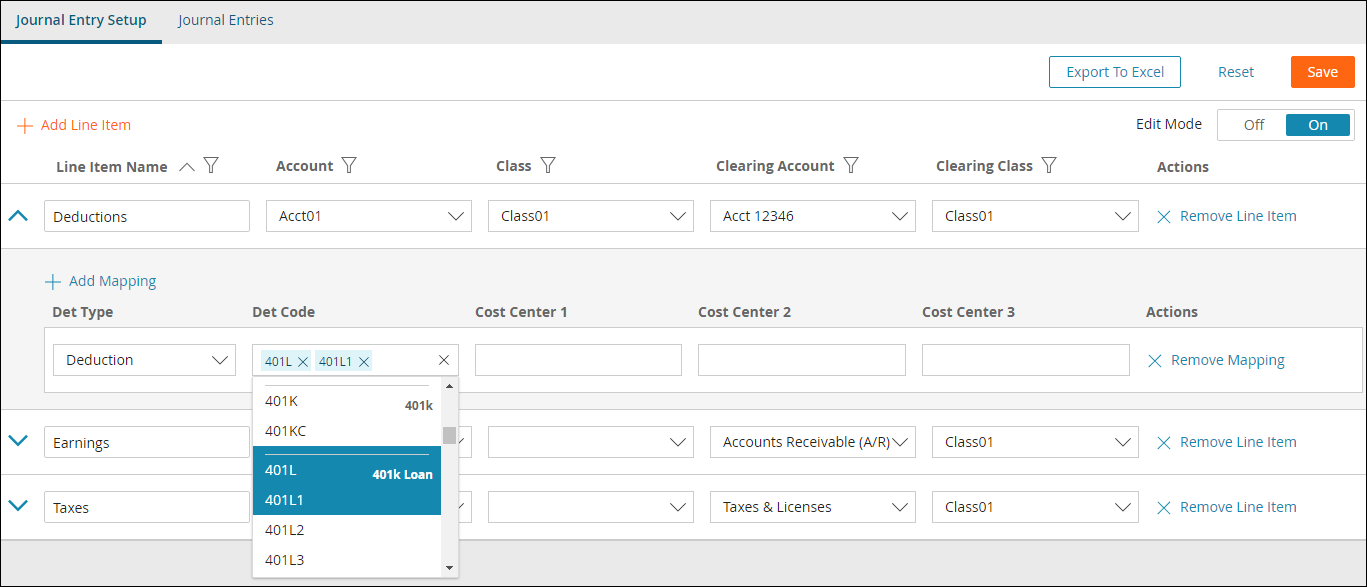Viewport: 1367px width, 587px height.
Task: Switch to Journal Entry Setup tab
Action: tap(81, 20)
